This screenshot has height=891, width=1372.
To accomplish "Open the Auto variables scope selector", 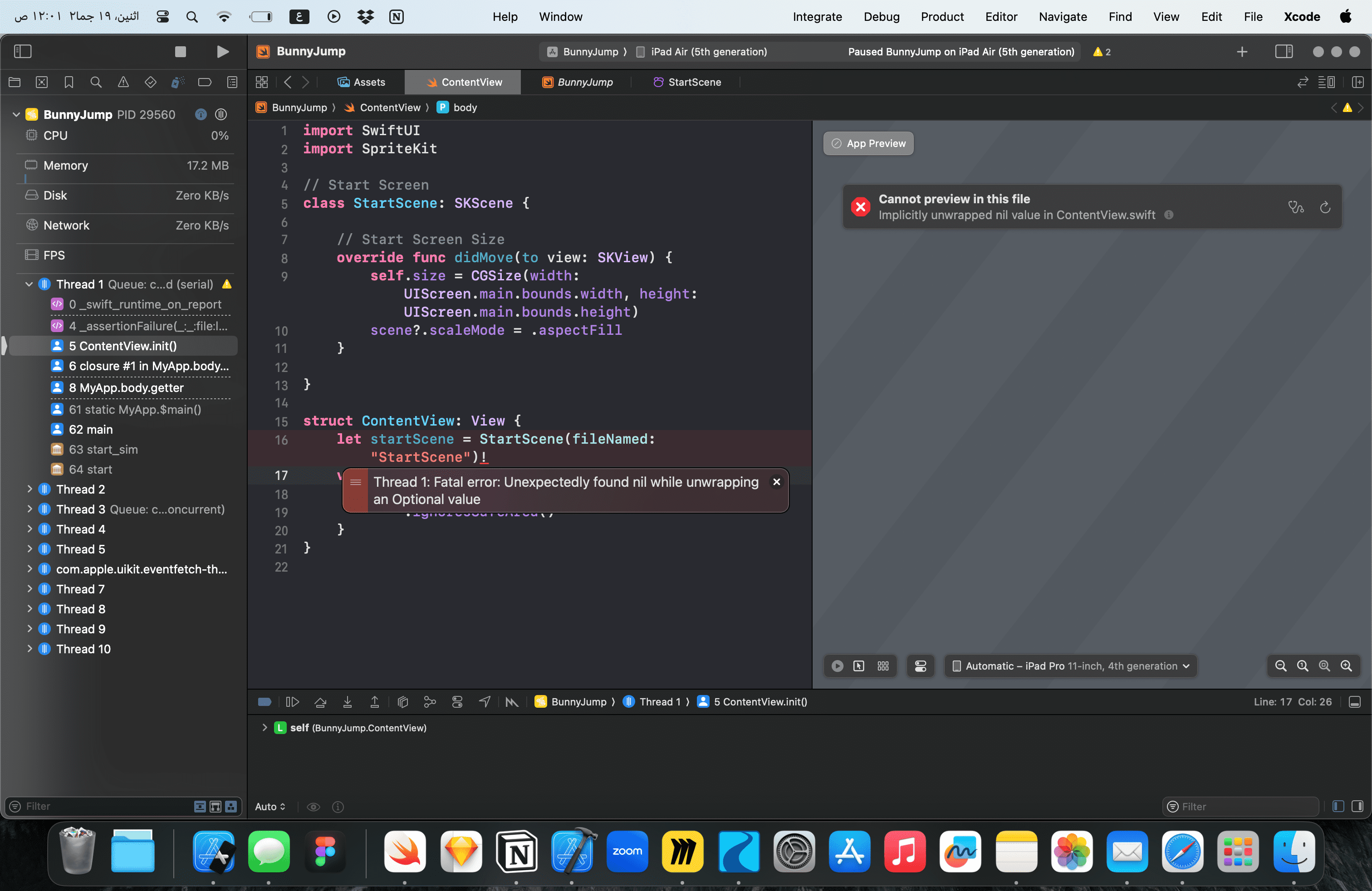I will point(270,806).
